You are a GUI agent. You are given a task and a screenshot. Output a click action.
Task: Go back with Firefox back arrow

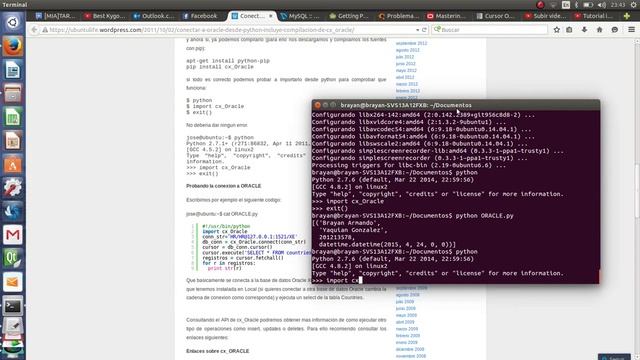coord(34,30)
